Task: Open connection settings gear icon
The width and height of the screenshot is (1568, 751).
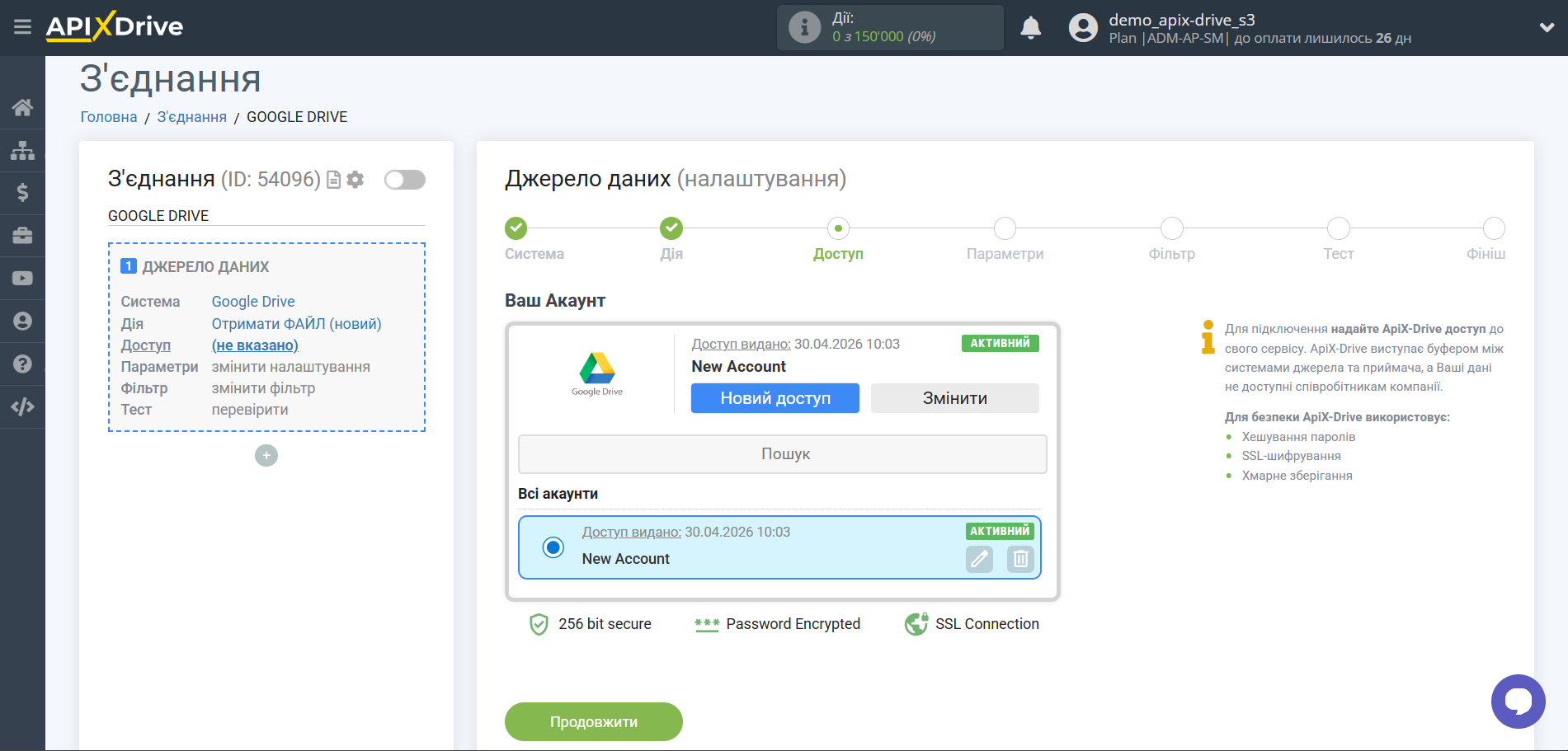Action: tap(356, 180)
